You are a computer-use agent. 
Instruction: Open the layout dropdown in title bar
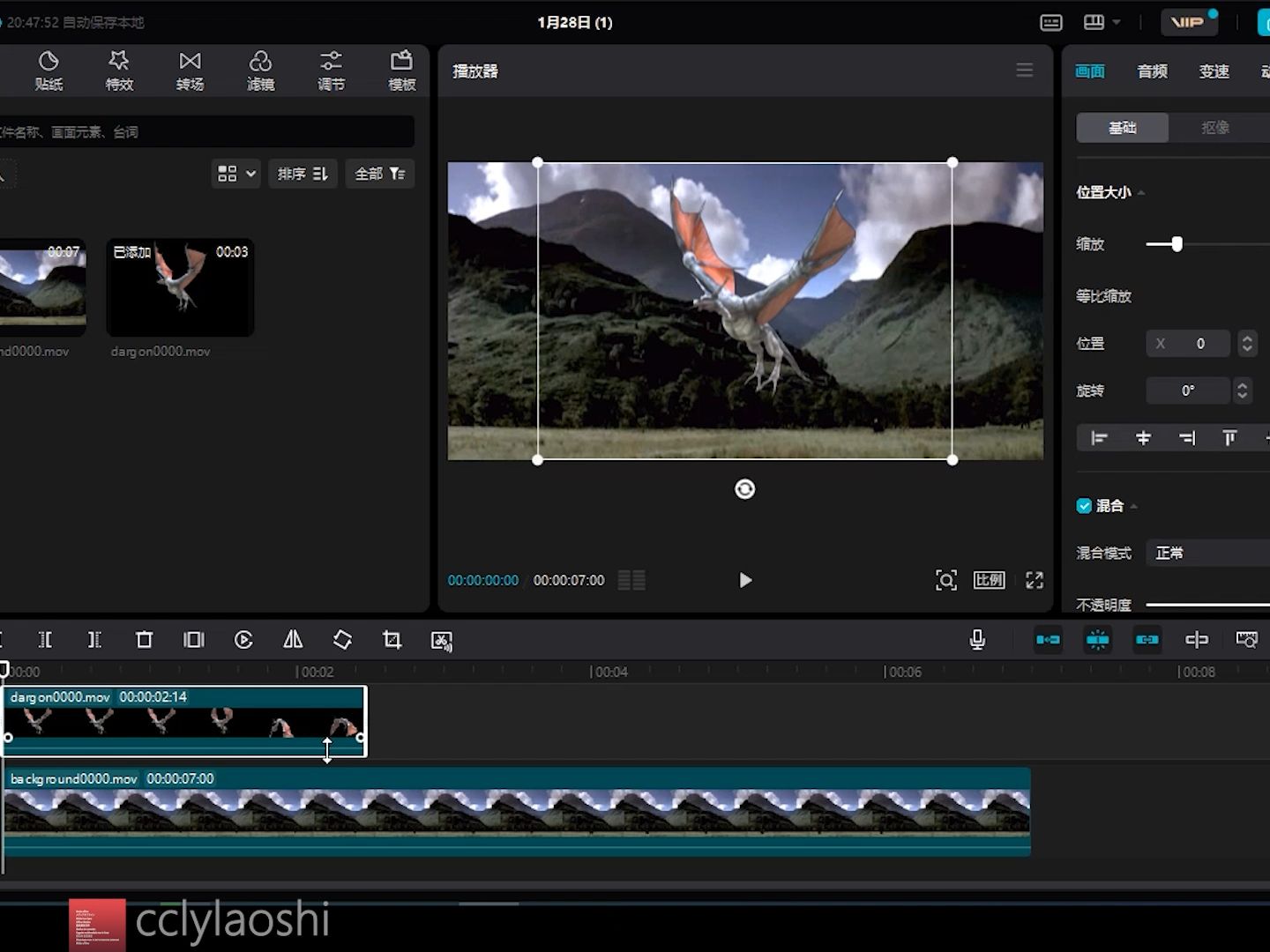tap(1102, 22)
